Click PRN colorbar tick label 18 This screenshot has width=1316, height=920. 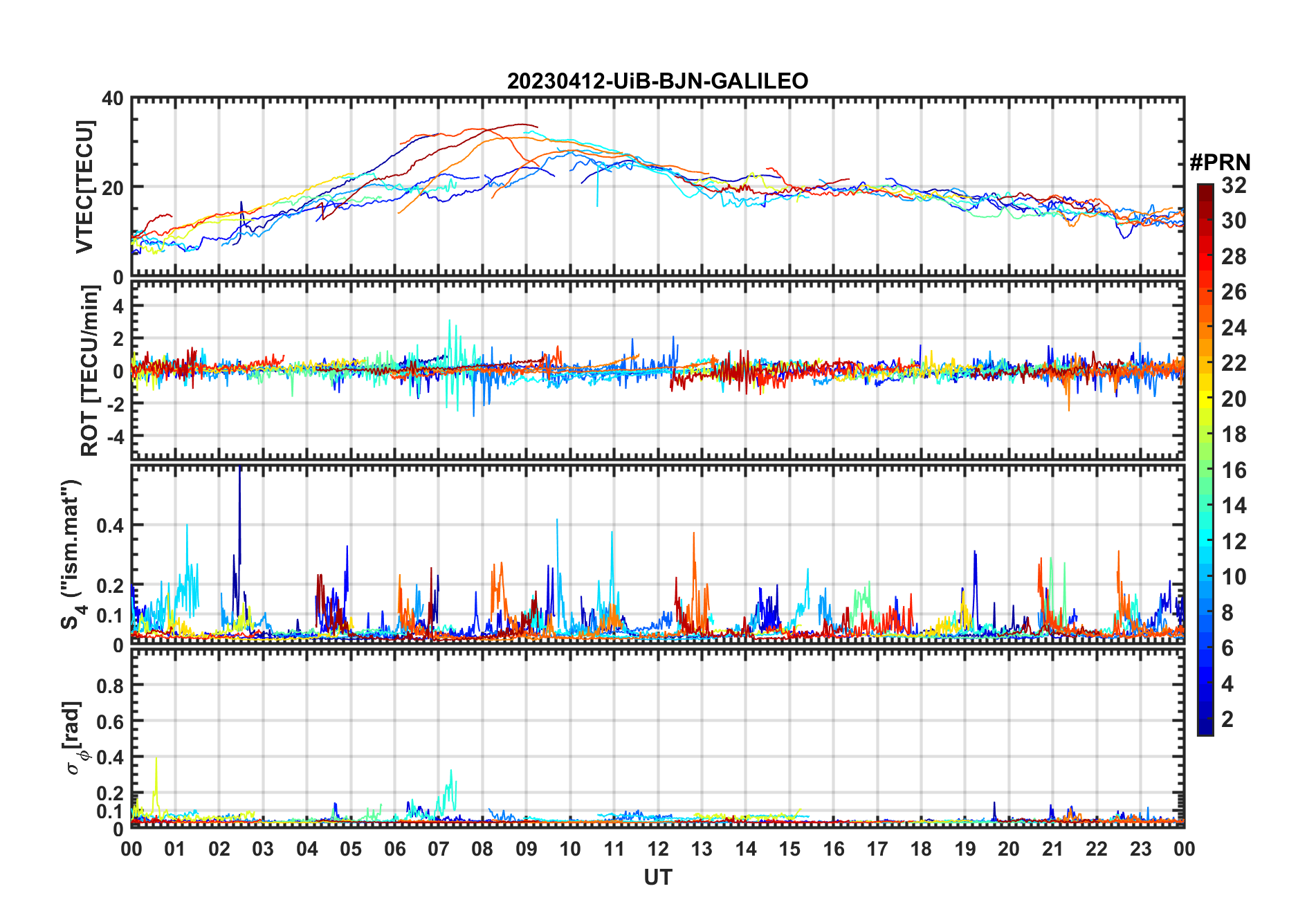1234,434
